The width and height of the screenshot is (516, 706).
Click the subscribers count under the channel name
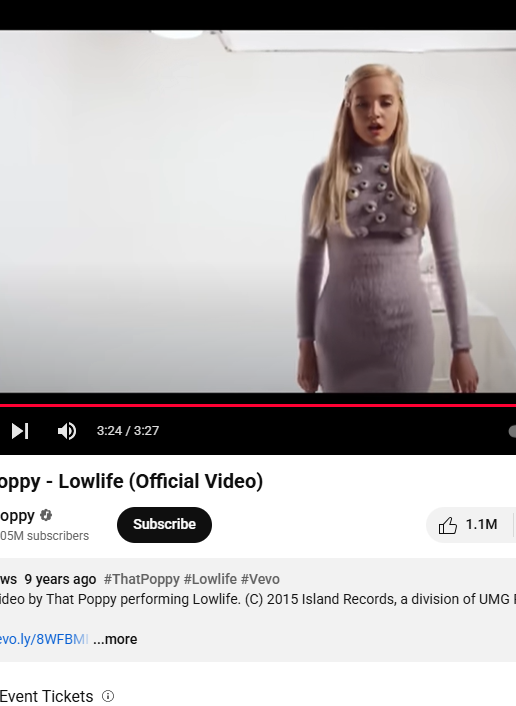pos(44,536)
